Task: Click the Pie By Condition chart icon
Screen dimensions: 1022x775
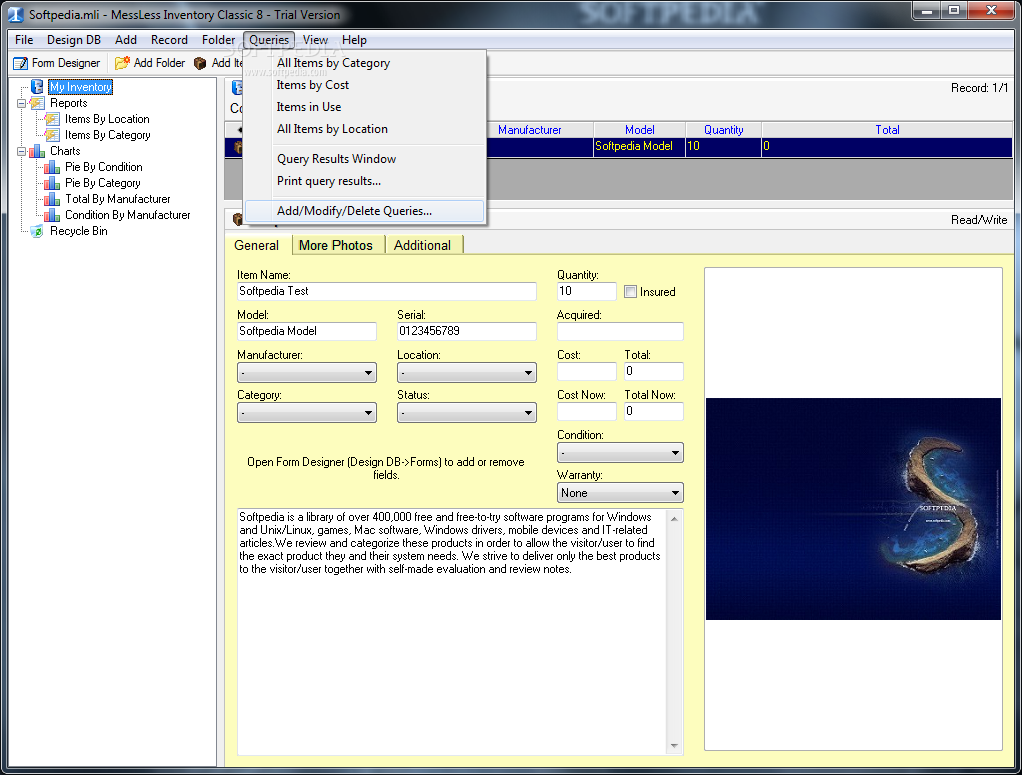Action: pyautogui.click(x=52, y=168)
